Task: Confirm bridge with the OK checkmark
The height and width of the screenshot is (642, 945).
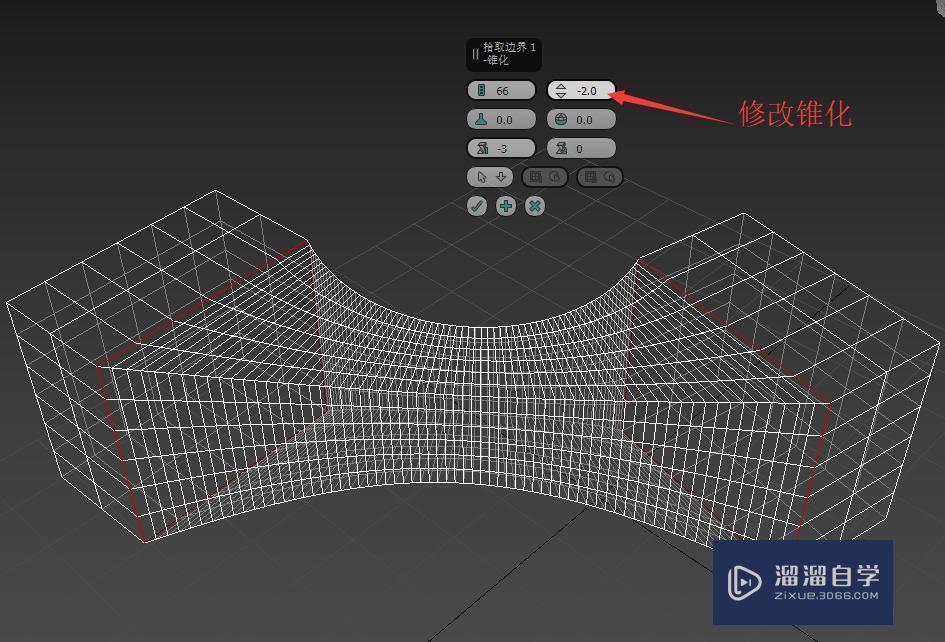Action: (x=477, y=206)
